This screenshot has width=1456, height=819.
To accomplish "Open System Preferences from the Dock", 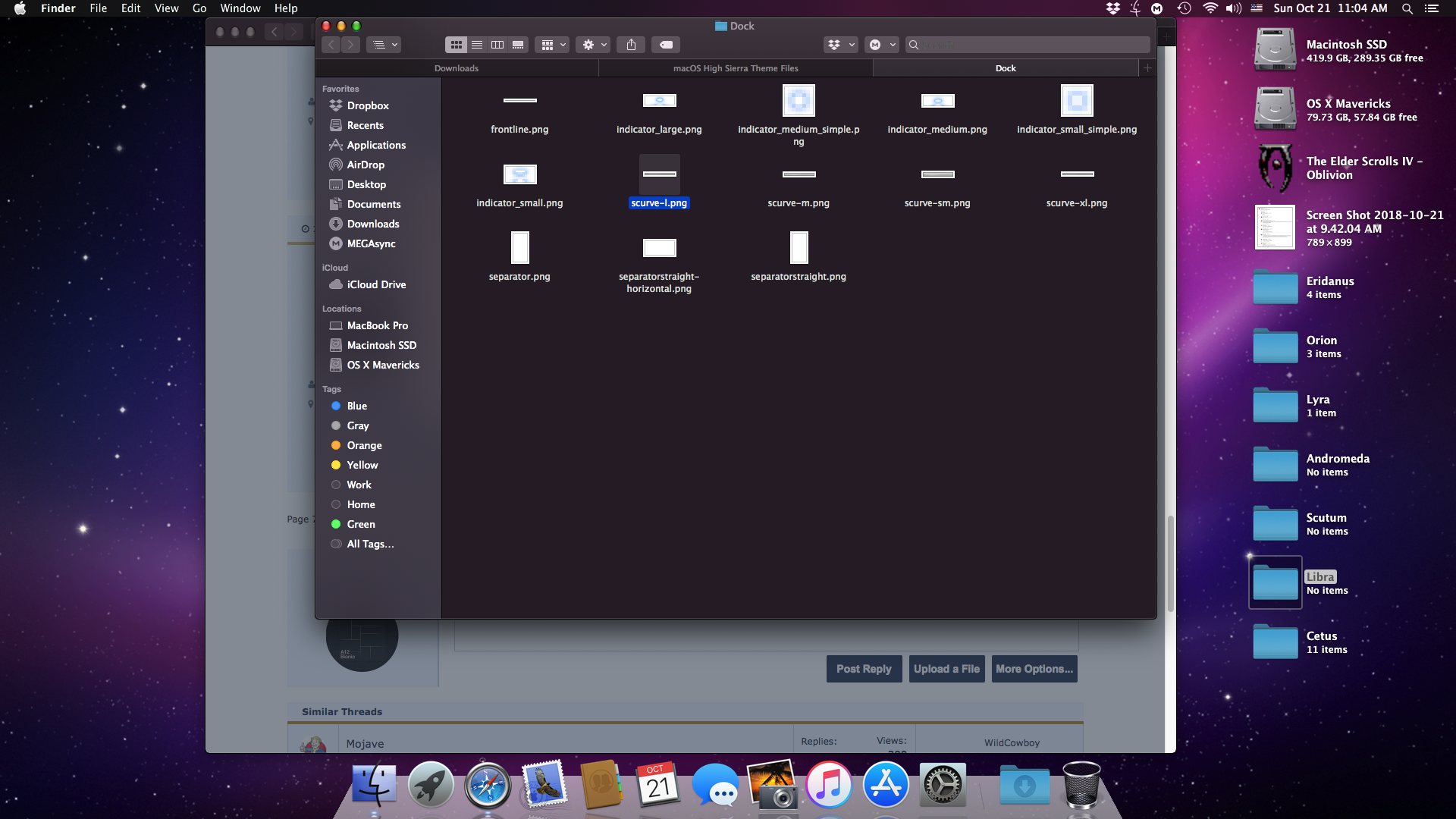I will coord(943,785).
